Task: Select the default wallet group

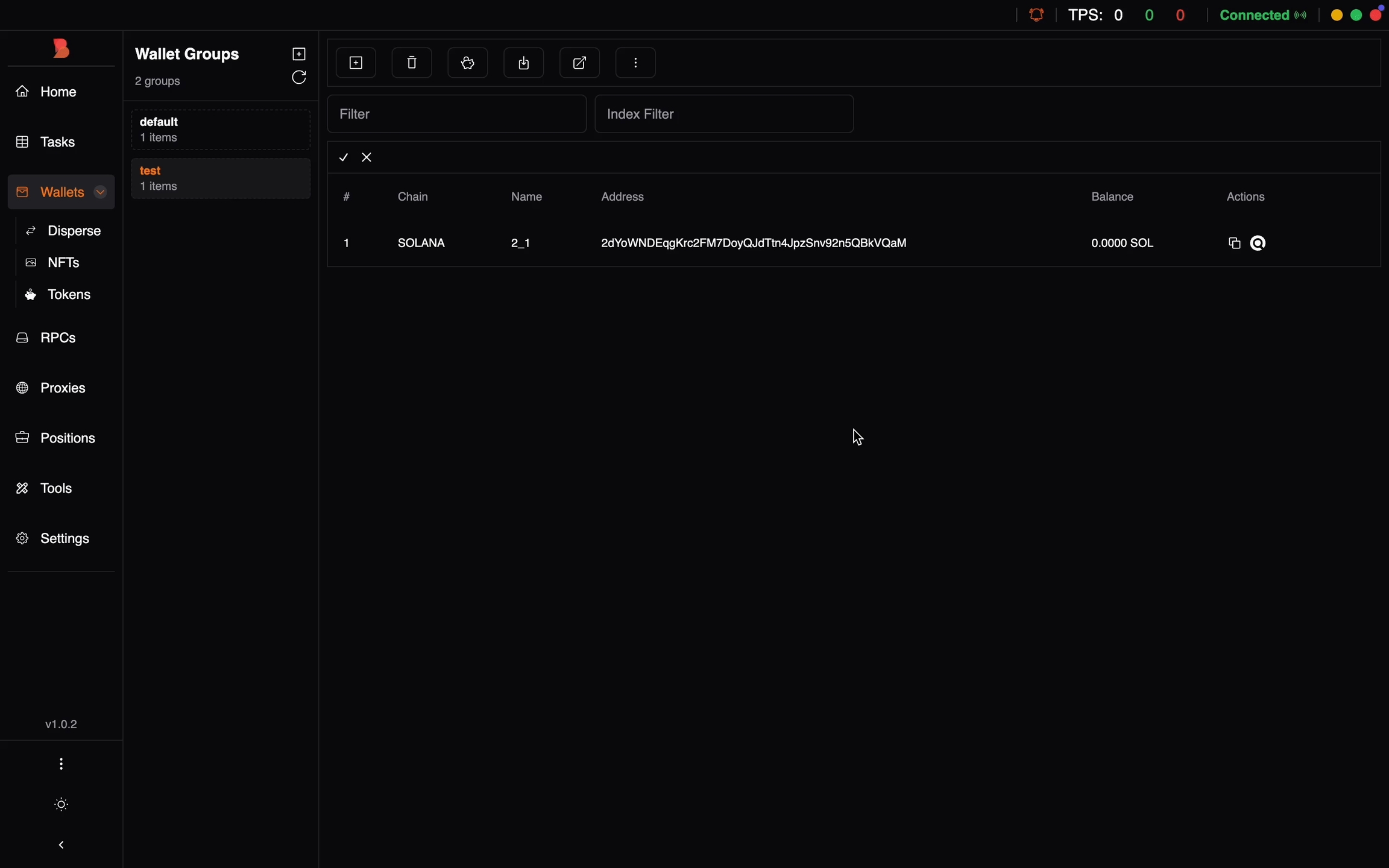Action: click(221, 130)
